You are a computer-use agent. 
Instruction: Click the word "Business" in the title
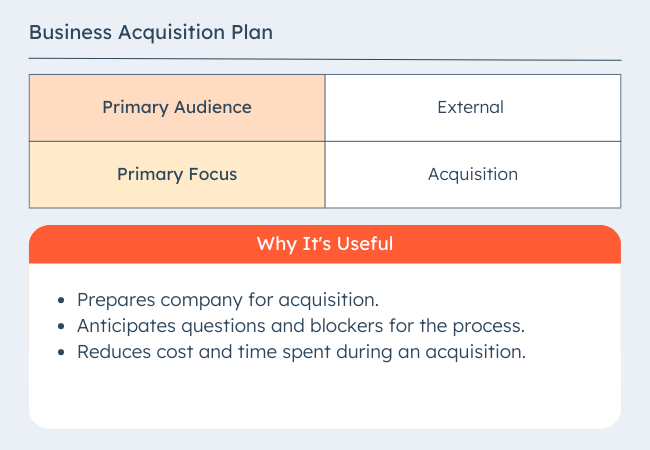(x=68, y=32)
